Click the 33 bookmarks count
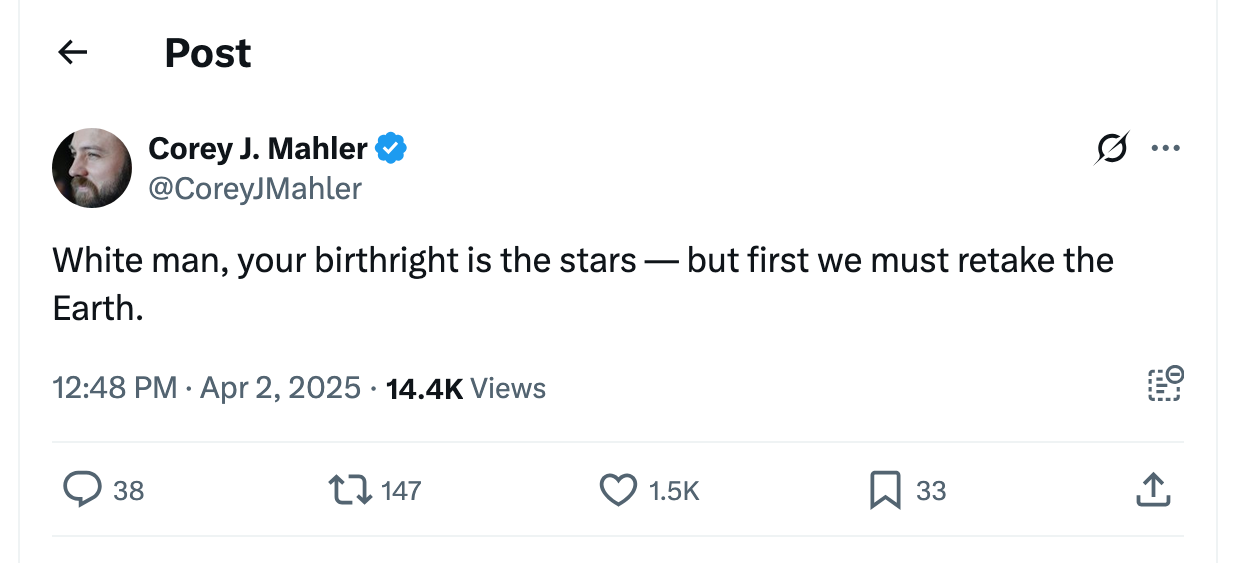 pos(931,491)
